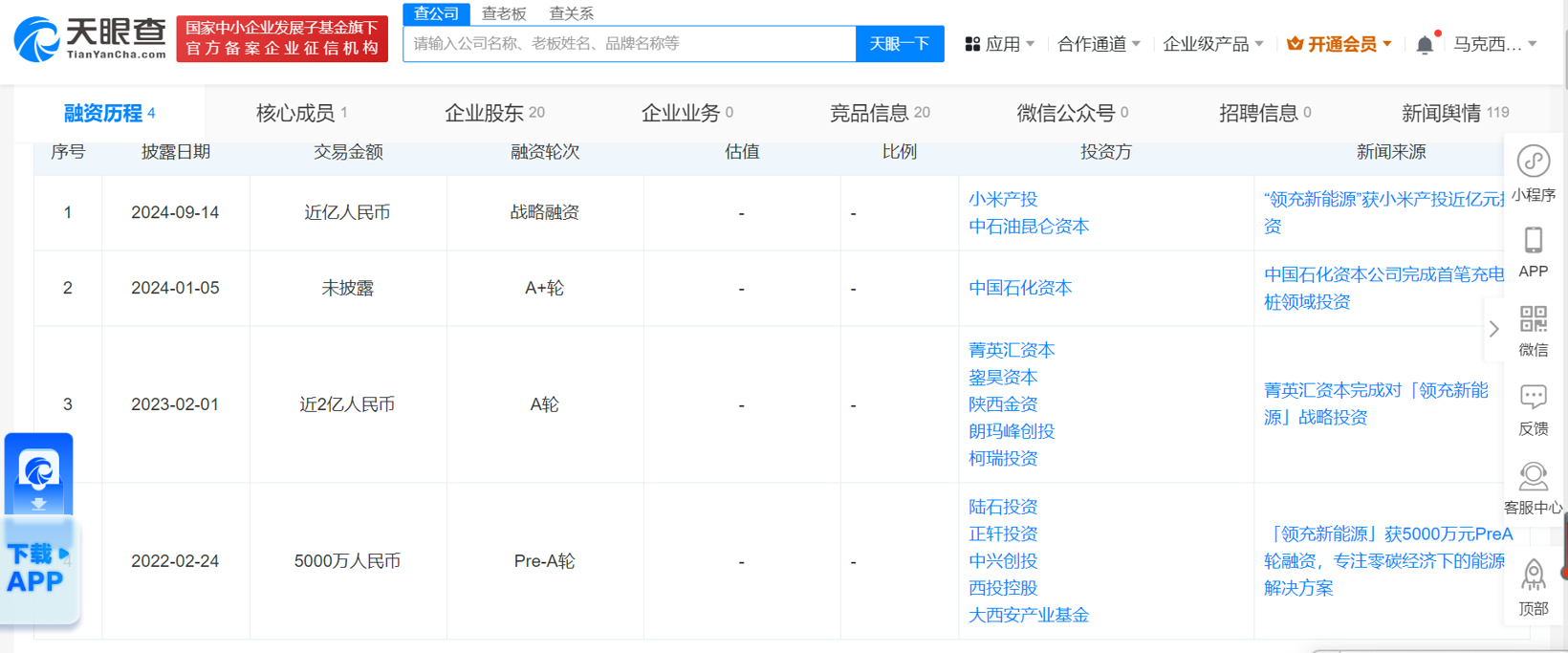Open the 正轩投资 investor link
The image size is (1568, 653).
(x=1003, y=533)
